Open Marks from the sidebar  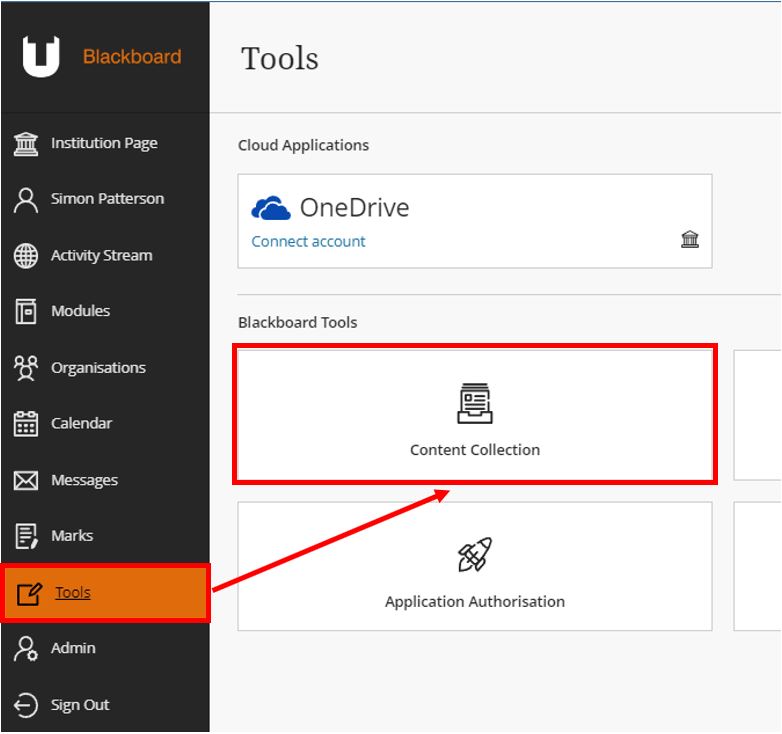point(105,536)
